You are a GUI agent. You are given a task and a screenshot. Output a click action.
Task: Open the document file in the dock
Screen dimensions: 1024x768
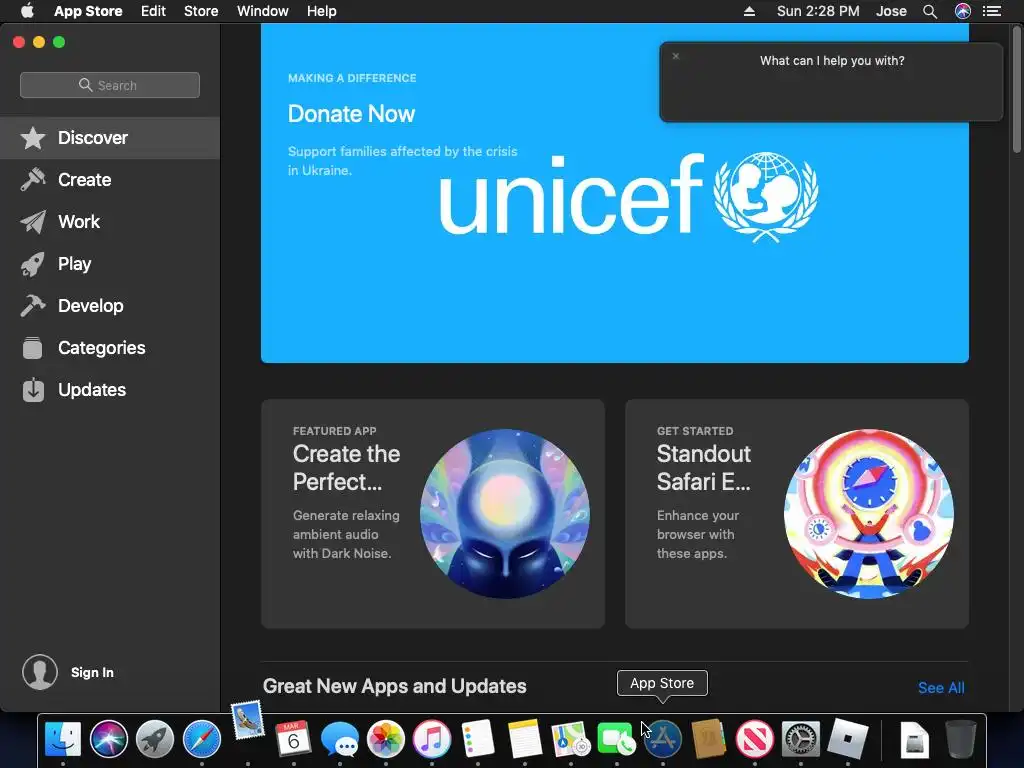click(x=914, y=739)
